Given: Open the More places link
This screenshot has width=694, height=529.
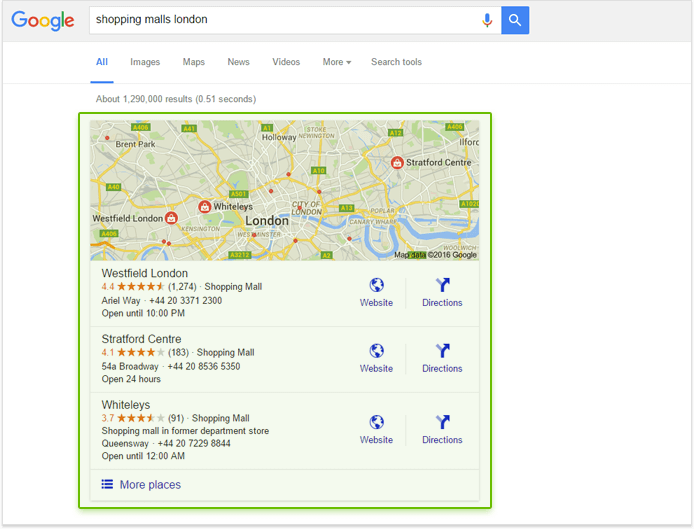Looking at the screenshot, I should pos(150,485).
